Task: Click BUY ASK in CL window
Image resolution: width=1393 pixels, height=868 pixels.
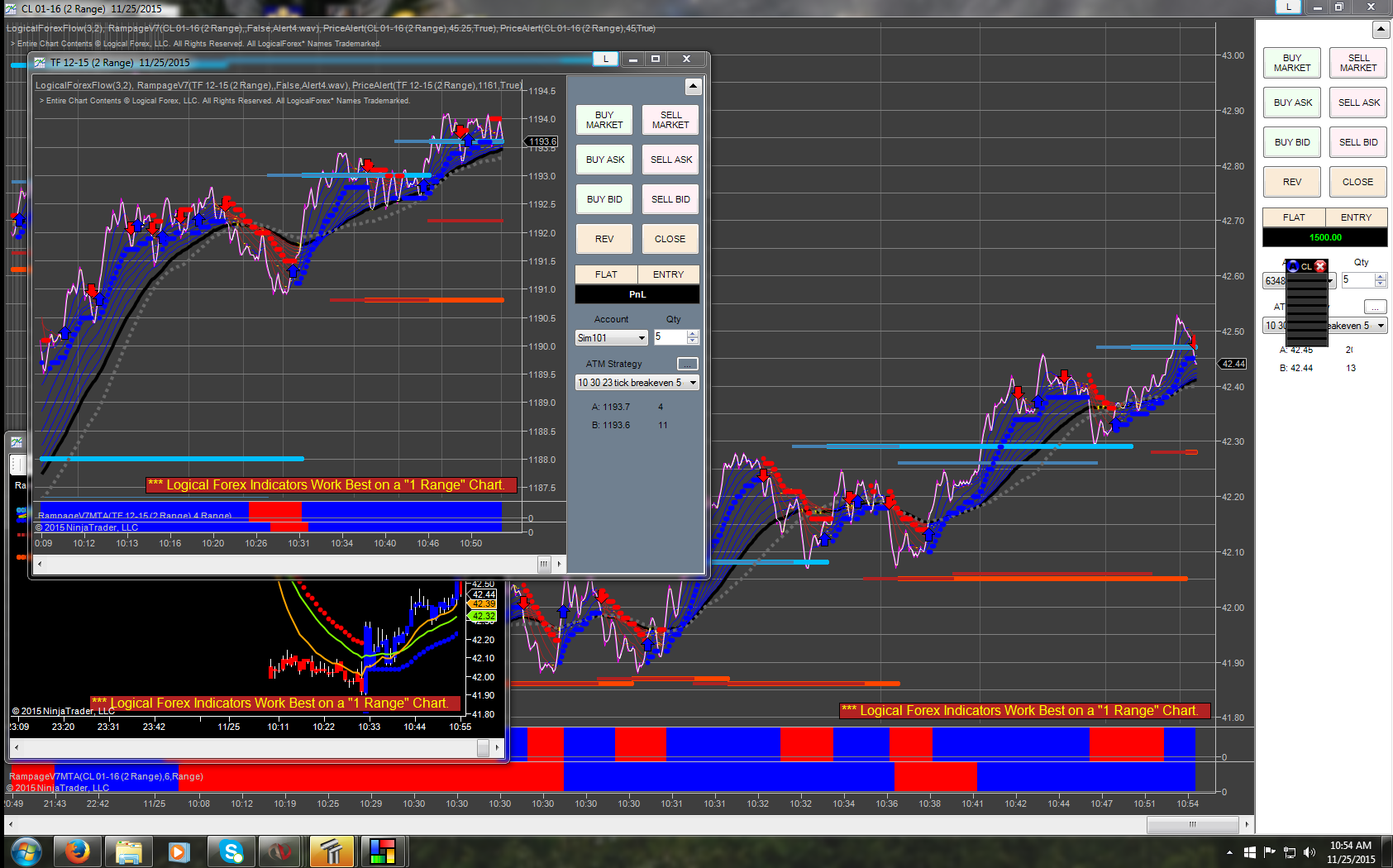Action: point(1292,103)
